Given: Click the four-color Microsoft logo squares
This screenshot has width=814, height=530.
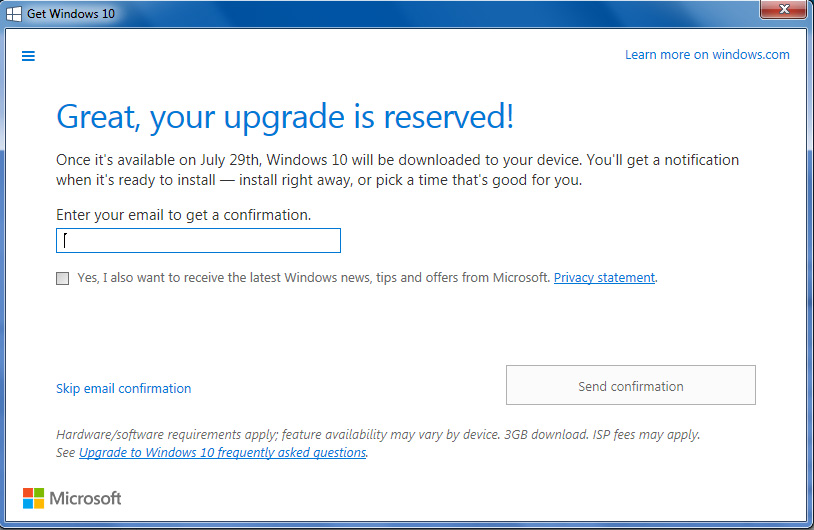Looking at the screenshot, I should (x=33, y=498).
